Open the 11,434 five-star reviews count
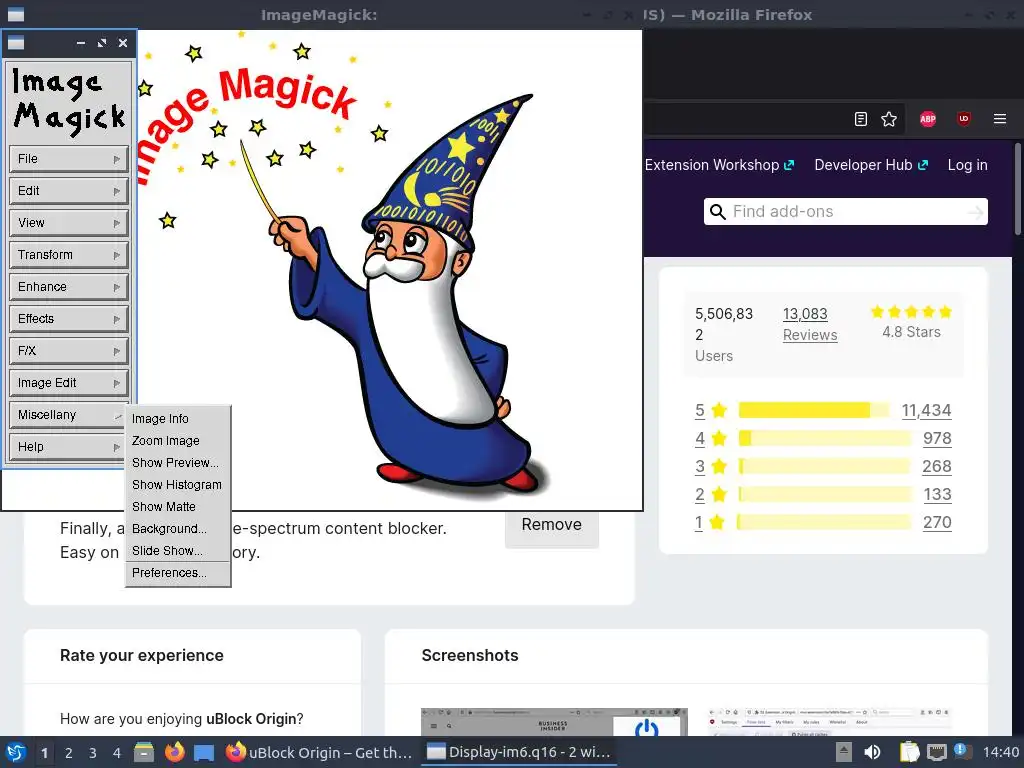Screen dimensions: 1024x768 pyautogui.click(x=926, y=410)
